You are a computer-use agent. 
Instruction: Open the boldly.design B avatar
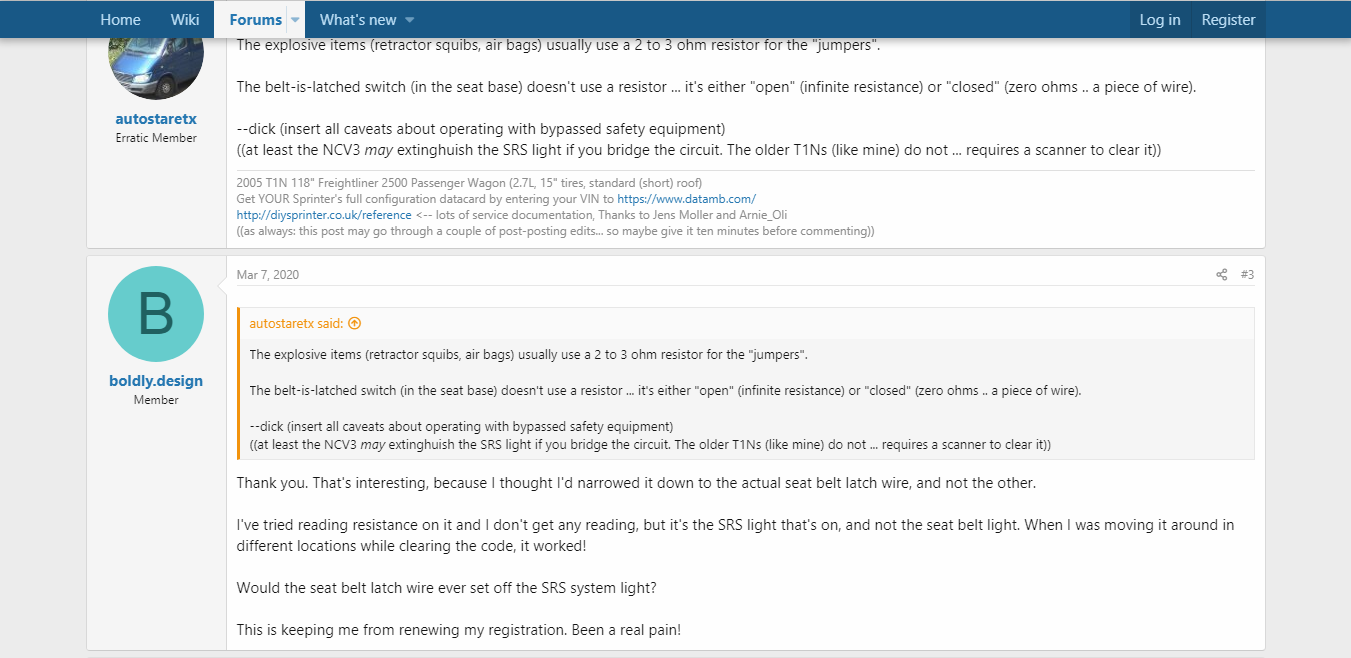click(156, 314)
